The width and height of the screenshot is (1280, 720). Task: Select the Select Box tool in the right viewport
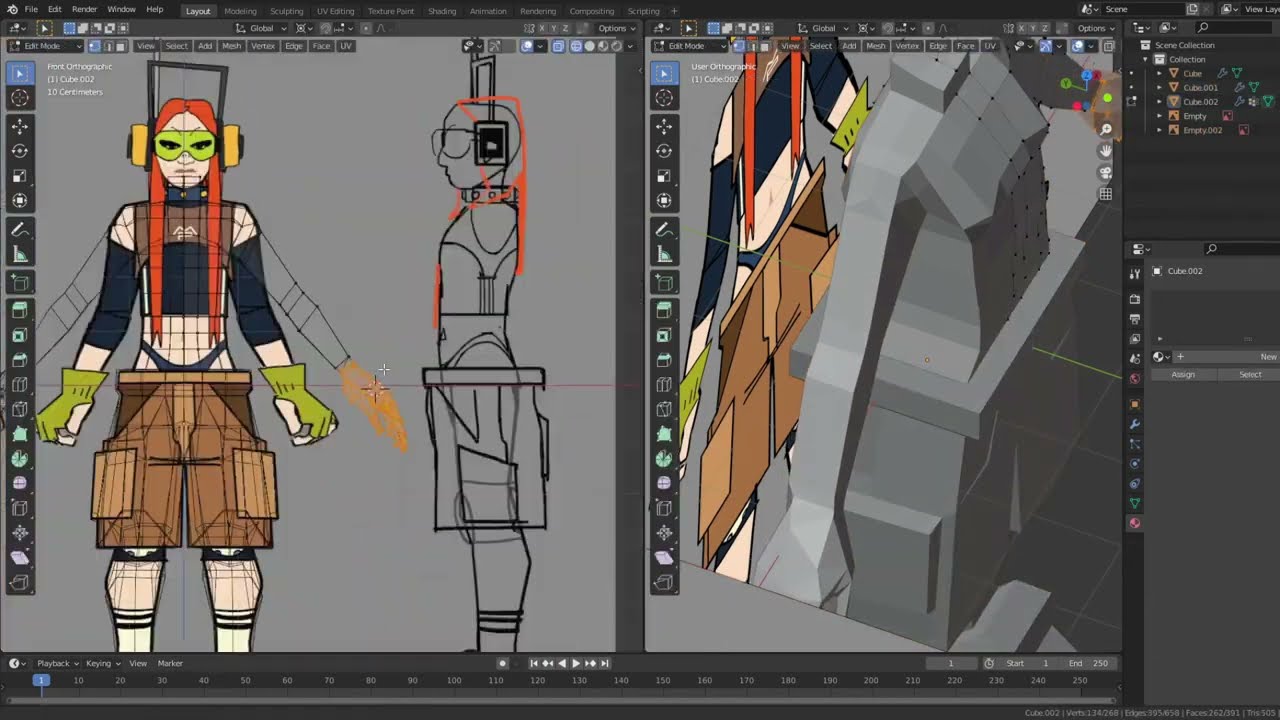click(x=664, y=73)
